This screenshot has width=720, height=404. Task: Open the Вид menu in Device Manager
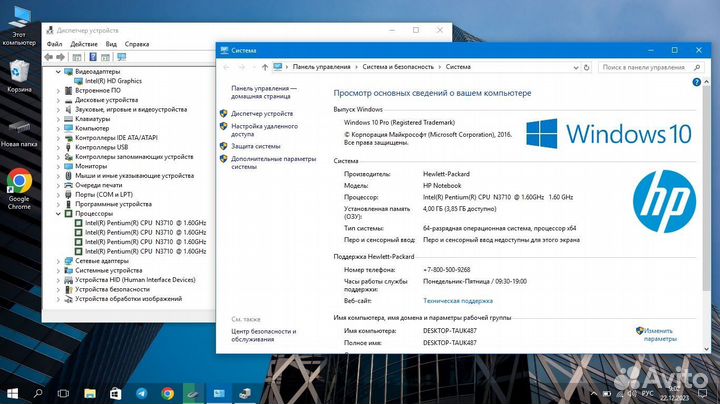111,44
